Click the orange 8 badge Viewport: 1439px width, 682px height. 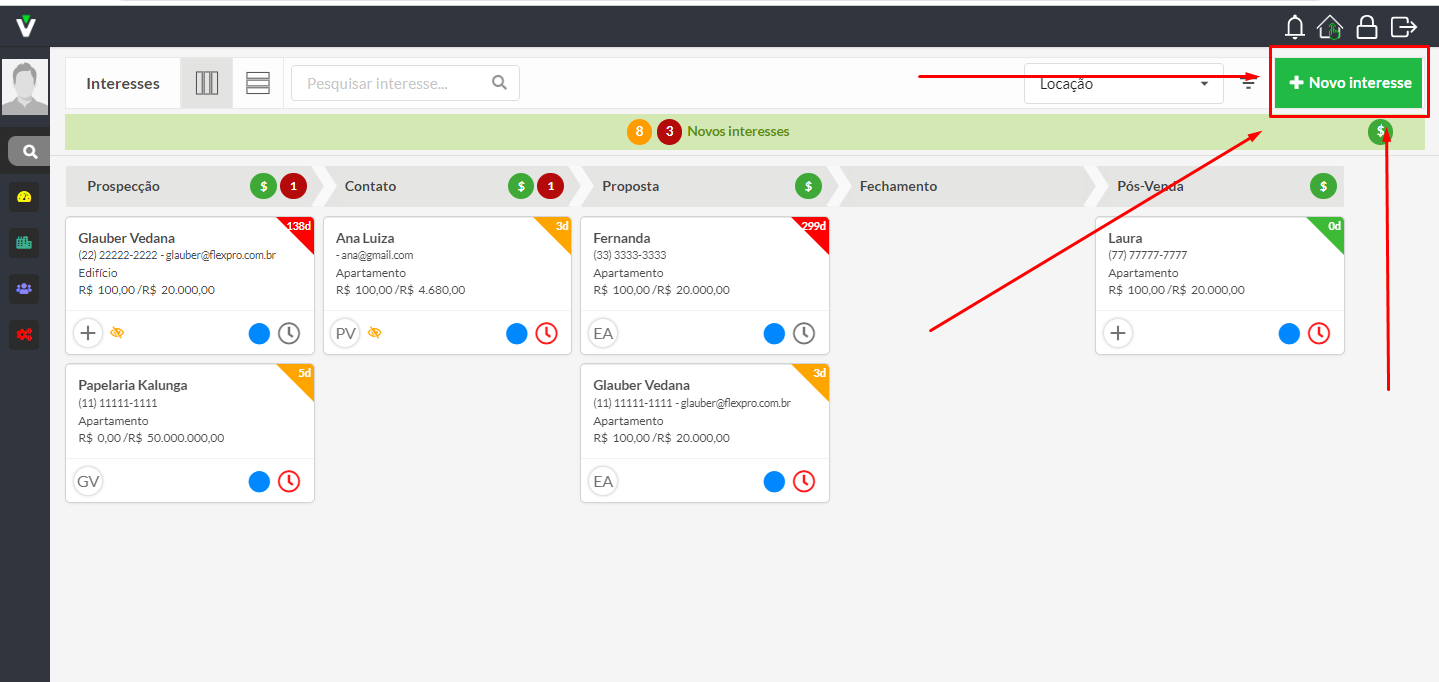point(640,132)
